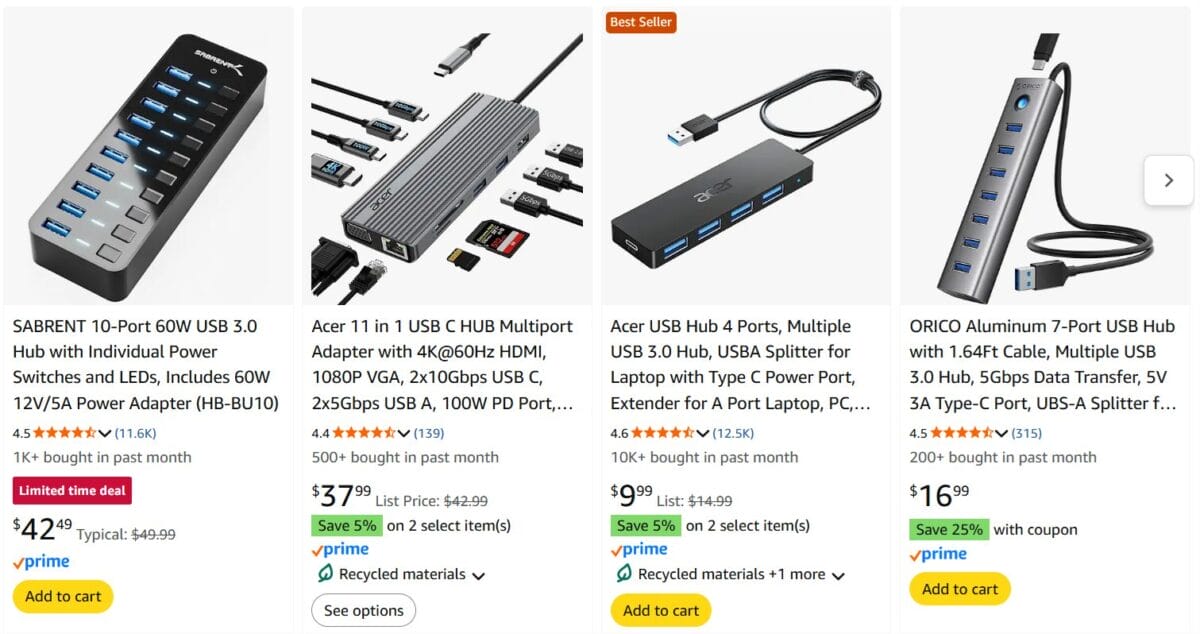Expand Recycled materials +1 more details
This screenshot has height=634, width=1200.
point(837,574)
